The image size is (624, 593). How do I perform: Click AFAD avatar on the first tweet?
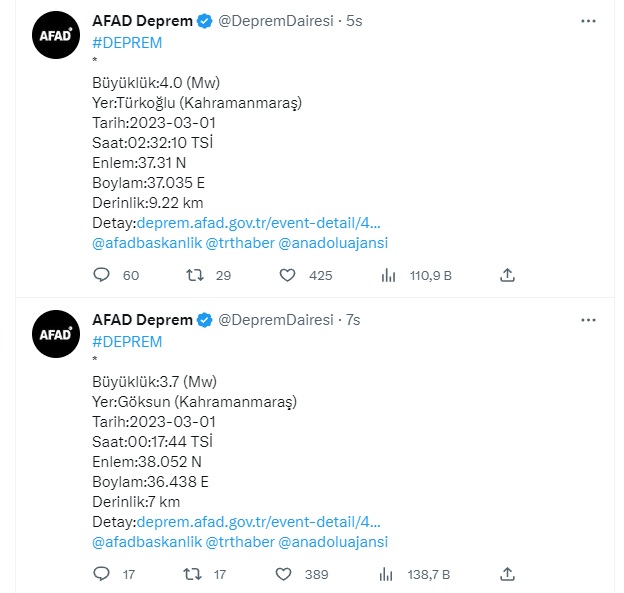pos(54,35)
